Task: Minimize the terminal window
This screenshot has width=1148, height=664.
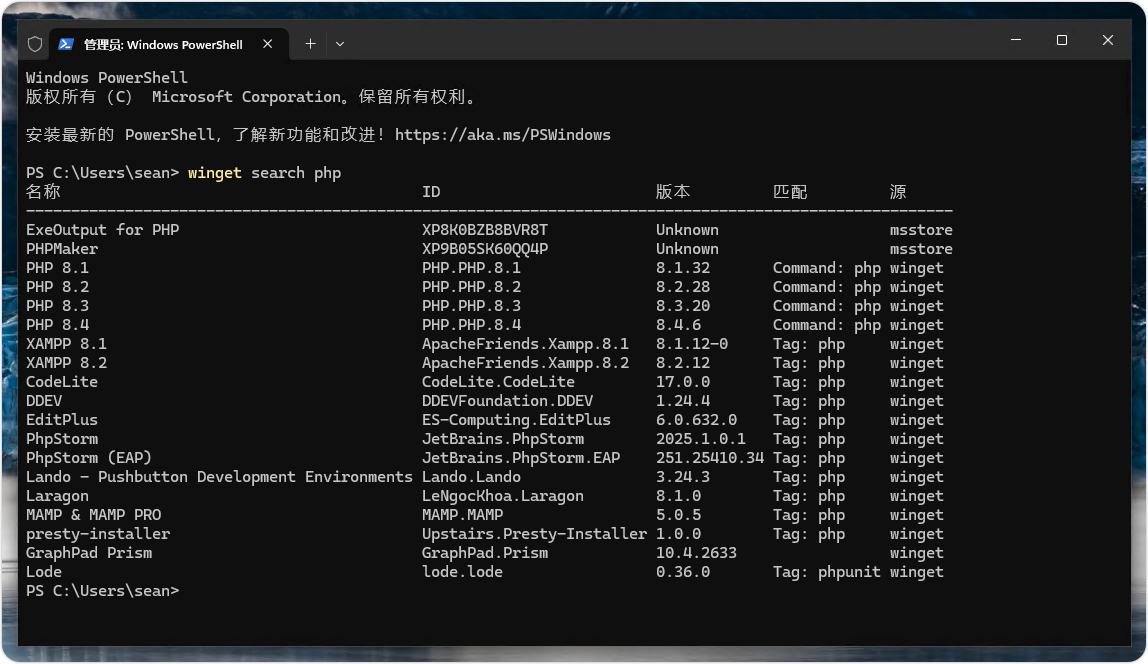Action: [x=1015, y=40]
